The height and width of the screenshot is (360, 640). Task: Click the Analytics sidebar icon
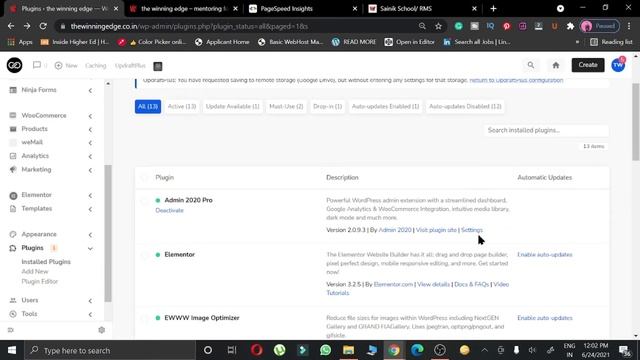pos(13,156)
